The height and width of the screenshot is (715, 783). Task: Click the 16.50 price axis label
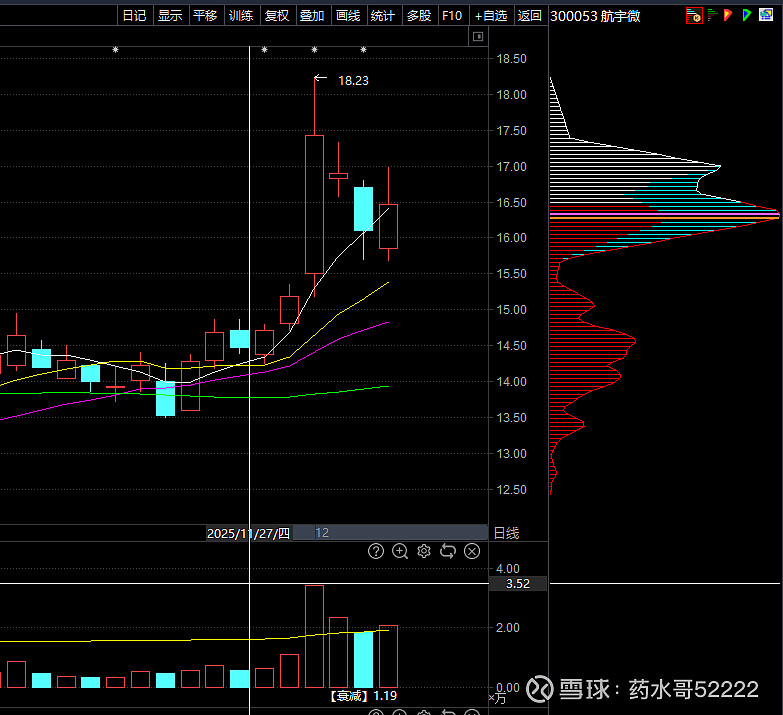(x=511, y=203)
